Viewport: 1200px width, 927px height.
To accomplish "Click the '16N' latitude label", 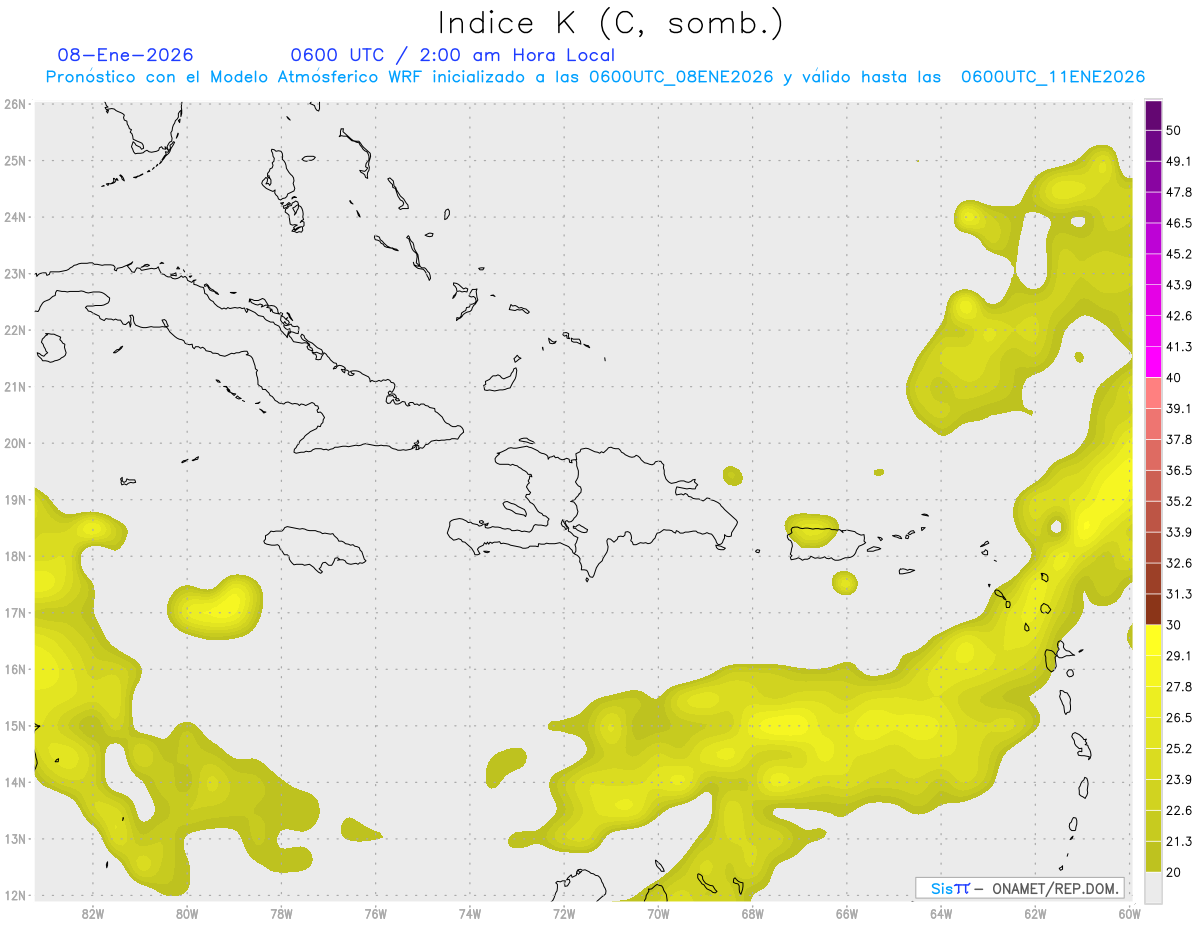I will (x=15, y=669).
